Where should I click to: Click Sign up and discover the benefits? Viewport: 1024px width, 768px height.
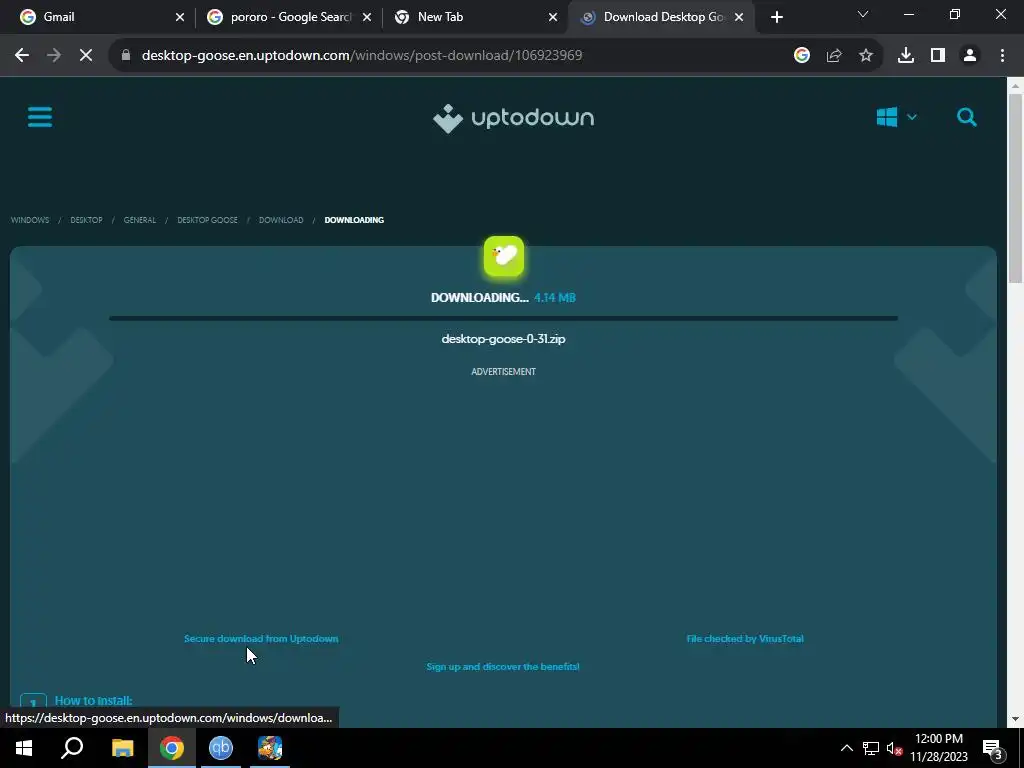[x=503, y=667]
